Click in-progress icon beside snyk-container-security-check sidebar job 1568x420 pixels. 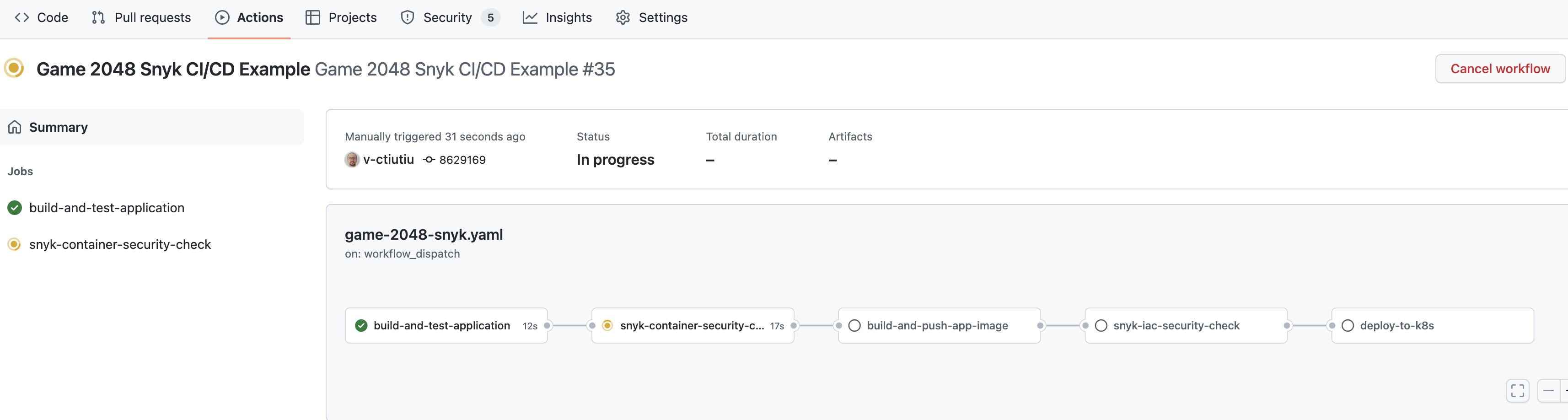(14, 244)
